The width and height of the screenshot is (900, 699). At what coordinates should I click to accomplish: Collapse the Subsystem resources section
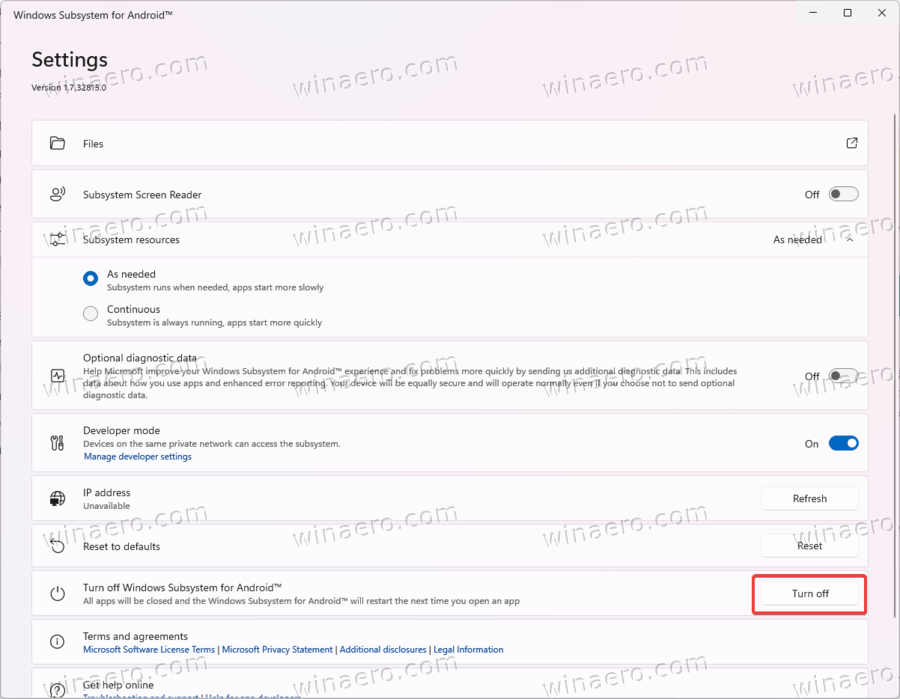click(849, 239)
